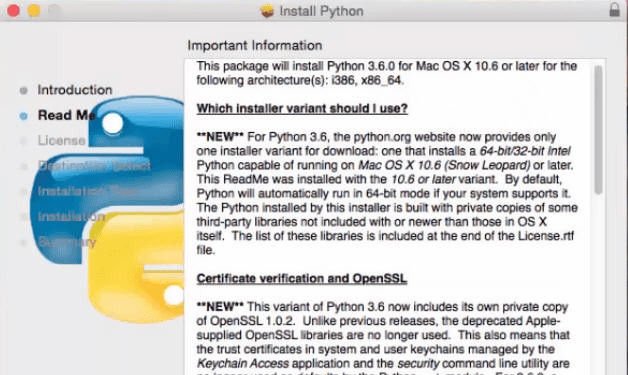Select the Introduction step in sidebar
The width and height of the screenshot is (628, 375).
(x=74, y=90)
